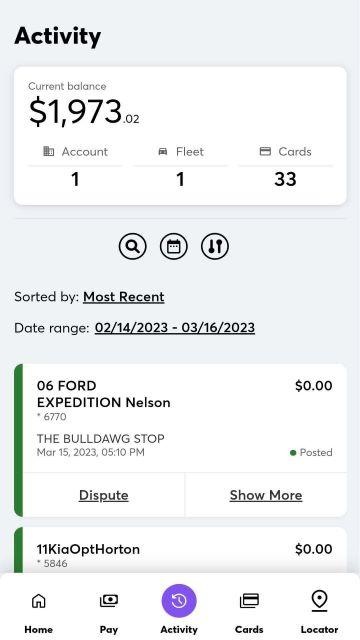Change the Most Recent sort option
This screenshot has width=360, height=640.
pos(124,297)
